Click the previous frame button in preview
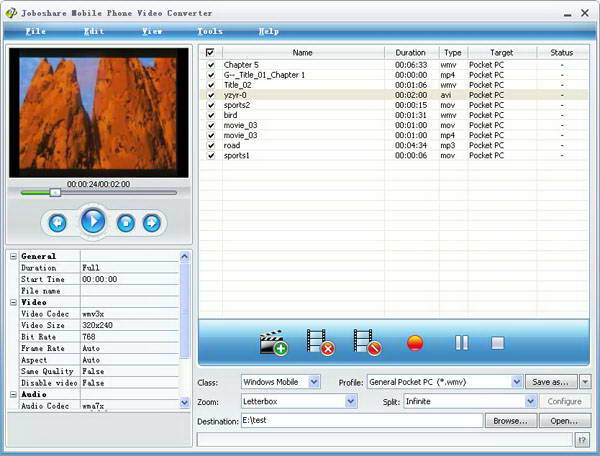600x456 pixels. 57,223
